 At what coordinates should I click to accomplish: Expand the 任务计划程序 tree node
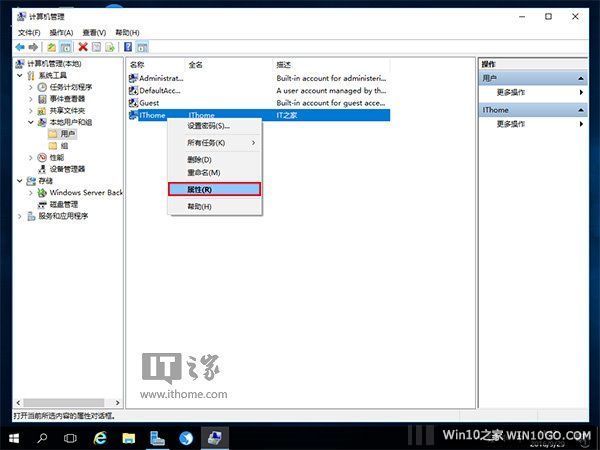click(30, 87)
